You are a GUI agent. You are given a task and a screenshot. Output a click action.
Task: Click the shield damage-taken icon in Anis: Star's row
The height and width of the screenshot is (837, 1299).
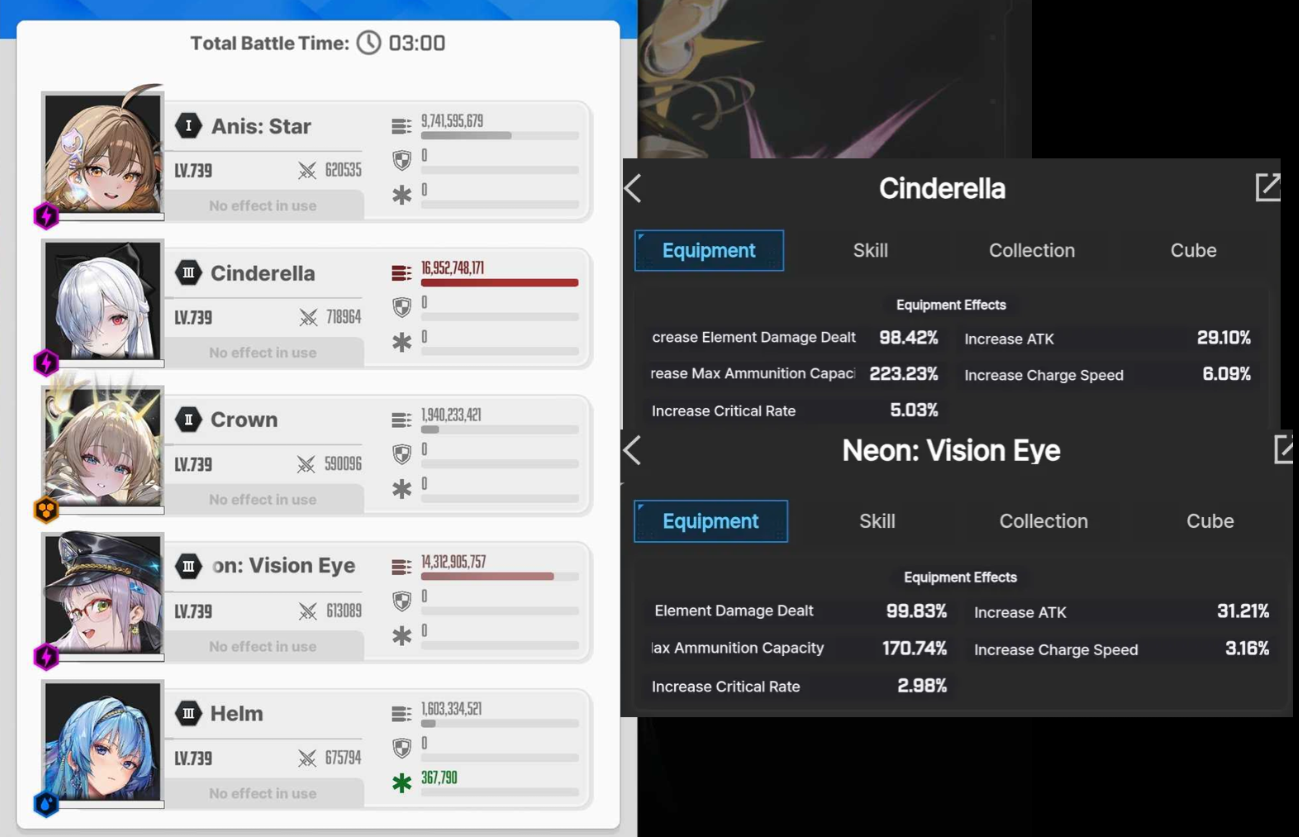[x=402, y=160]
